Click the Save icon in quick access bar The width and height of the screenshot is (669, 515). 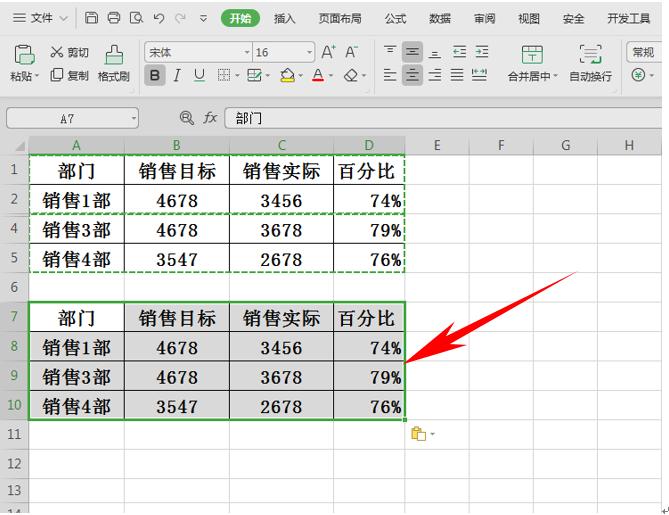(x=91, y=18)
